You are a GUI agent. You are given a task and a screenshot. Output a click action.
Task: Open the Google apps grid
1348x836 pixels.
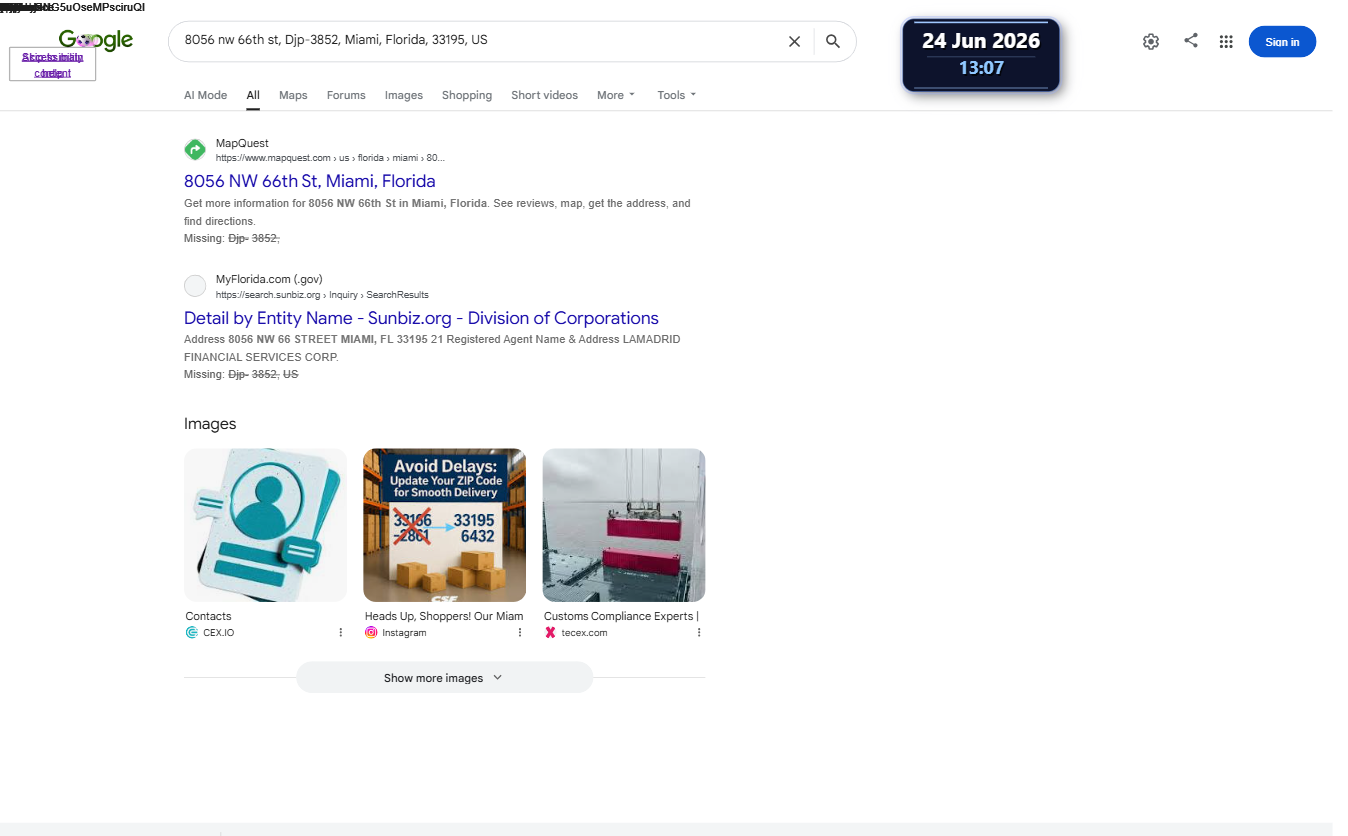click(x=1226, y=41)
